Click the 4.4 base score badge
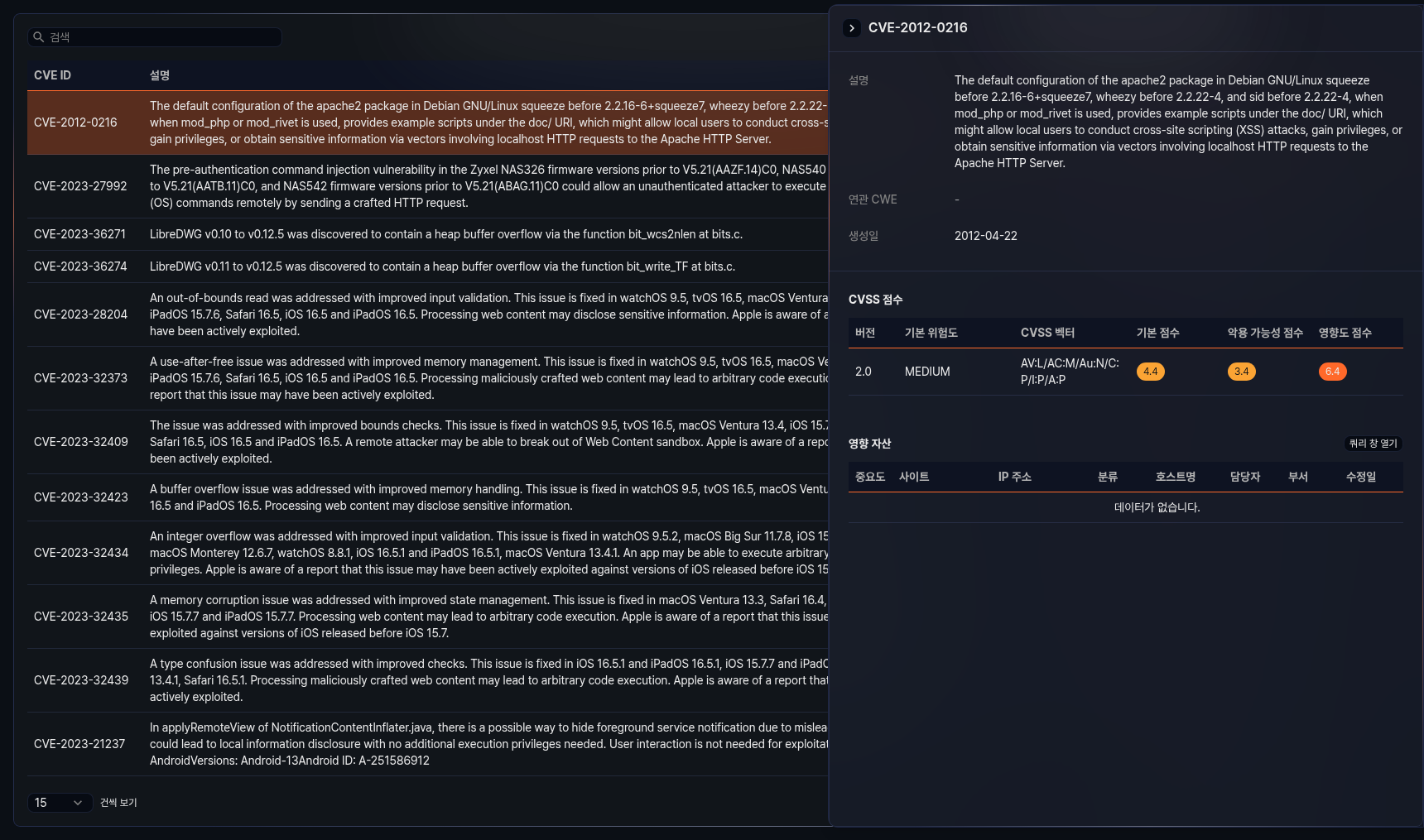Image resolution: width=1424 pixels, height=840 pixels. click(1150, 372)
